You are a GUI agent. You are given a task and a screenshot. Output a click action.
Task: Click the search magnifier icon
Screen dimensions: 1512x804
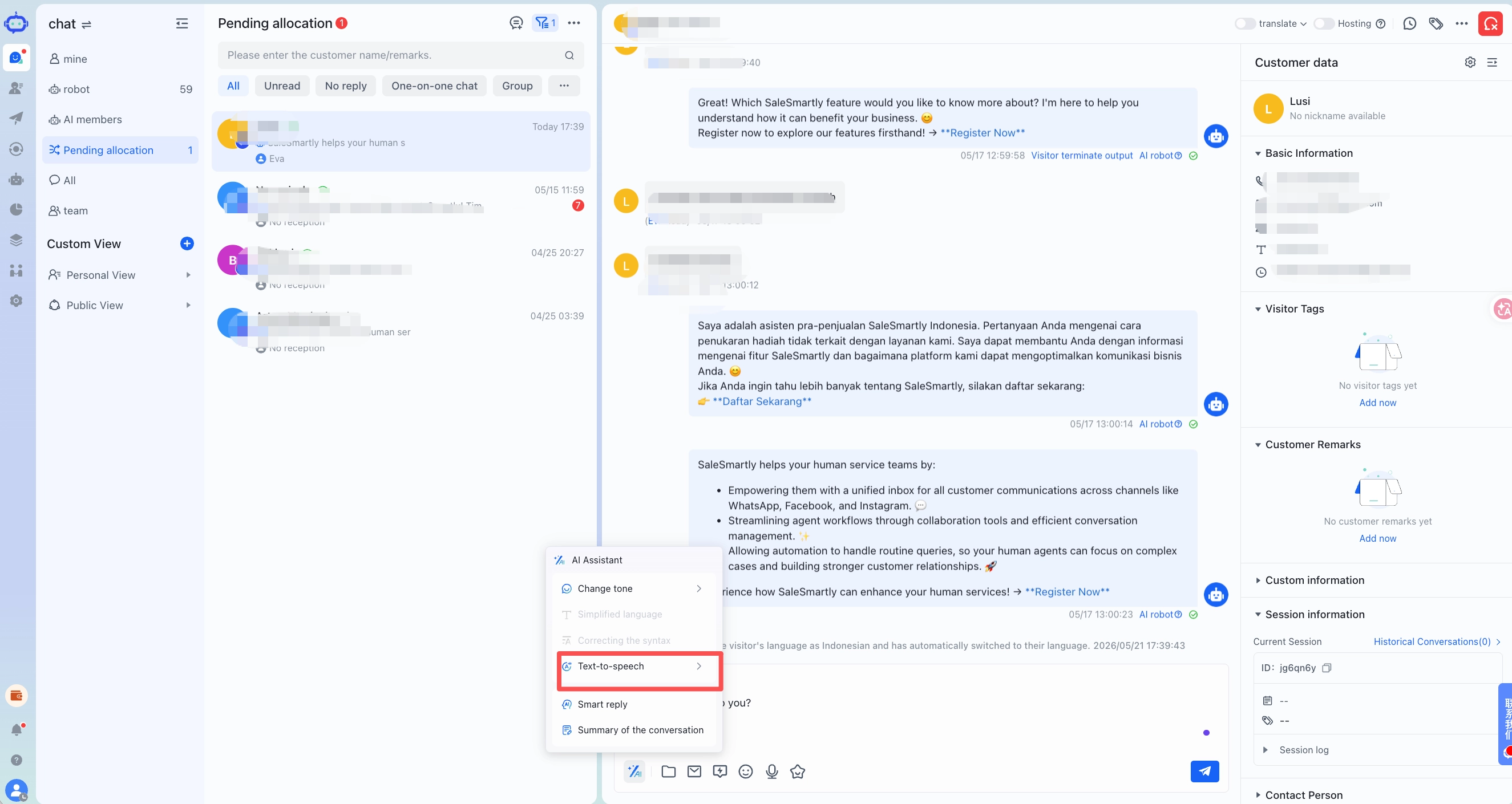[569, 55]
